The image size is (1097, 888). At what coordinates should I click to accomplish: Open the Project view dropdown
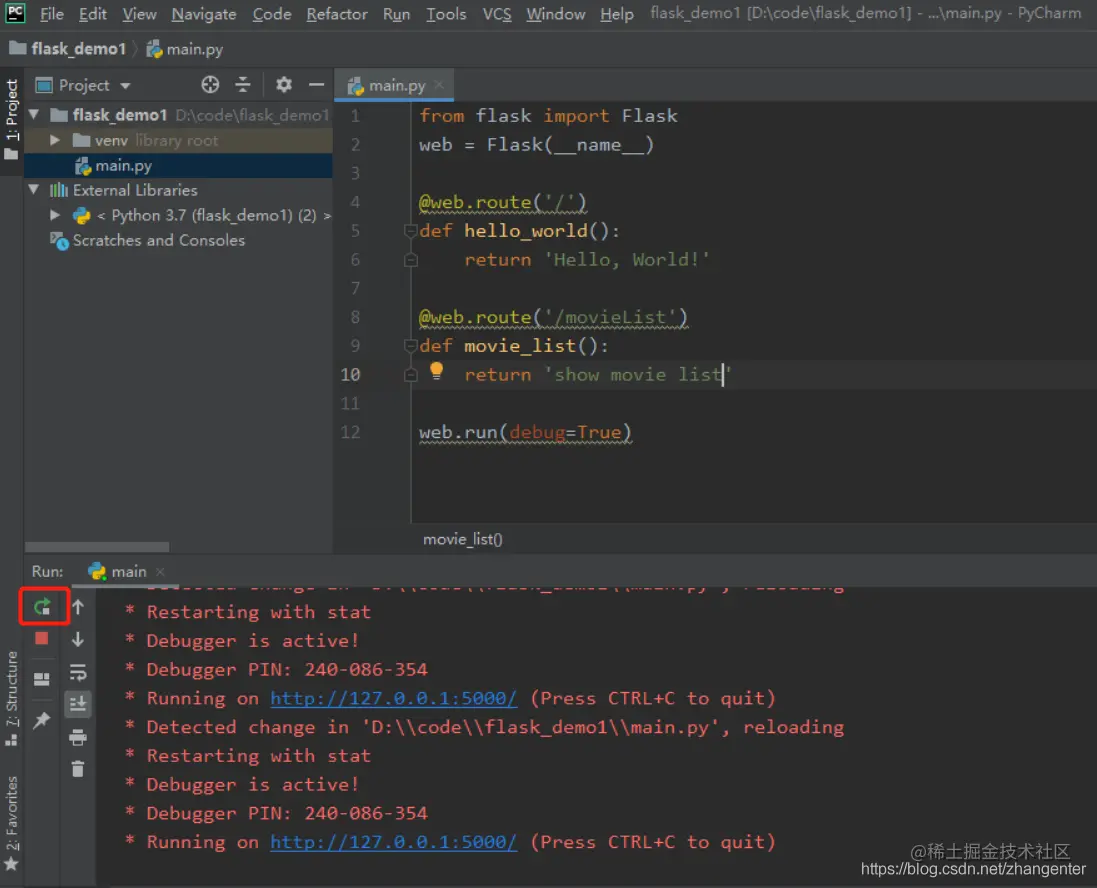pos(83,85)
